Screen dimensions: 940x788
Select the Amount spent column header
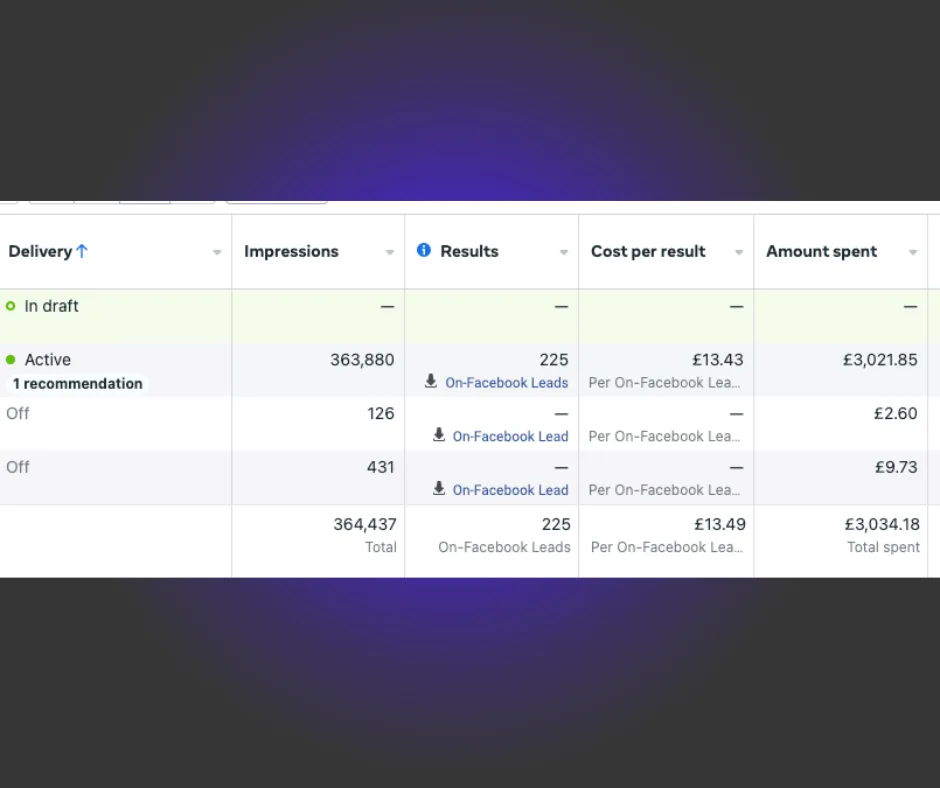(821, 251)
